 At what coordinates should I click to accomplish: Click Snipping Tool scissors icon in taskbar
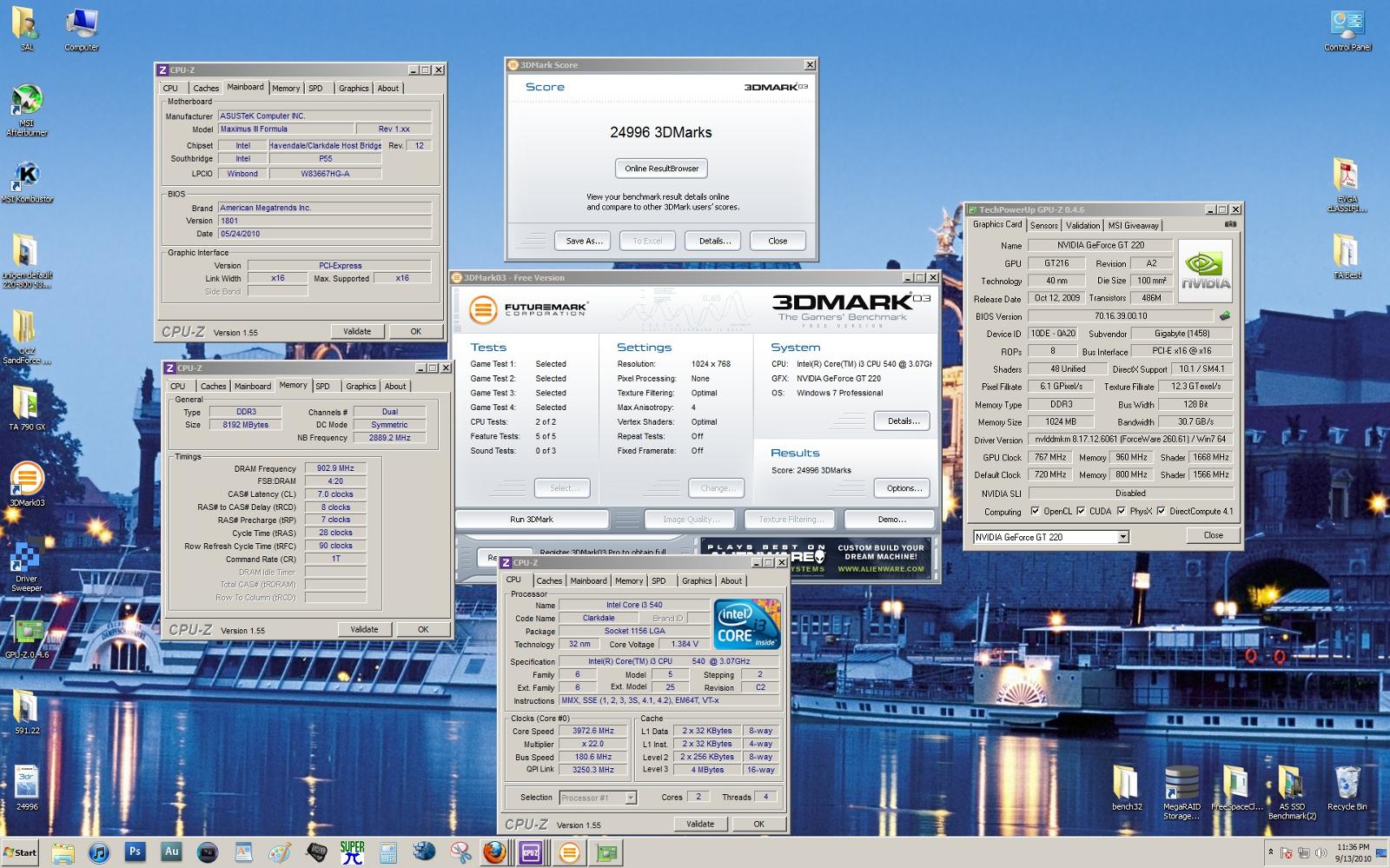coord(460,852)
